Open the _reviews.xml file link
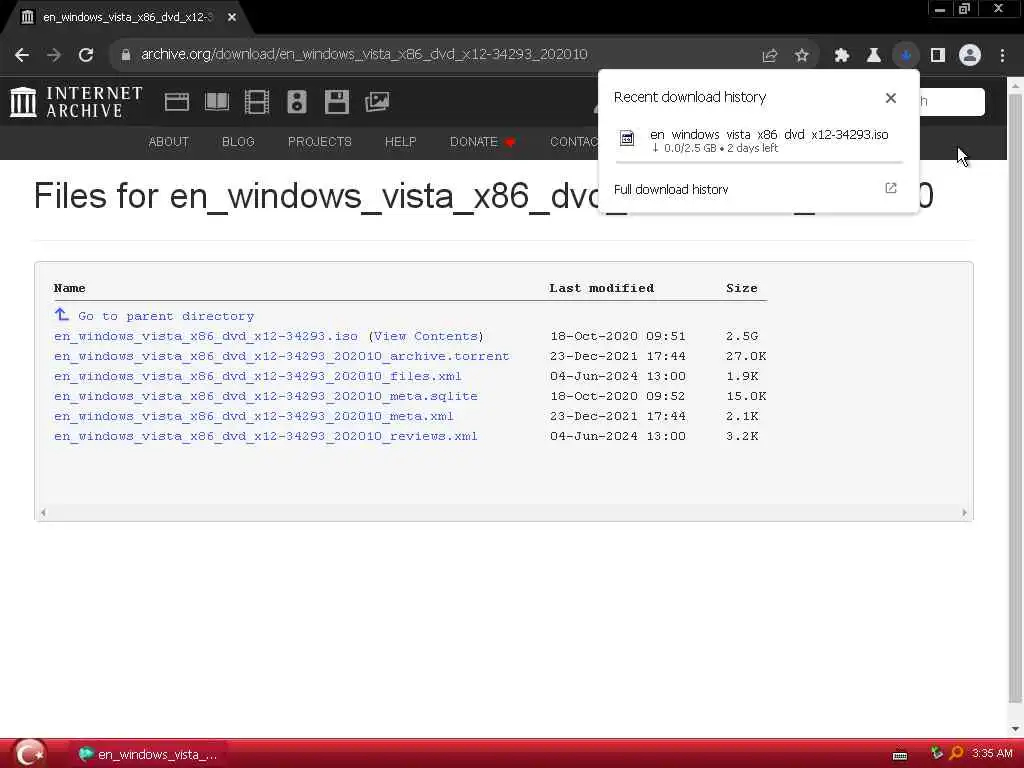Viewport: 1024px width, 768px height. 266,436
